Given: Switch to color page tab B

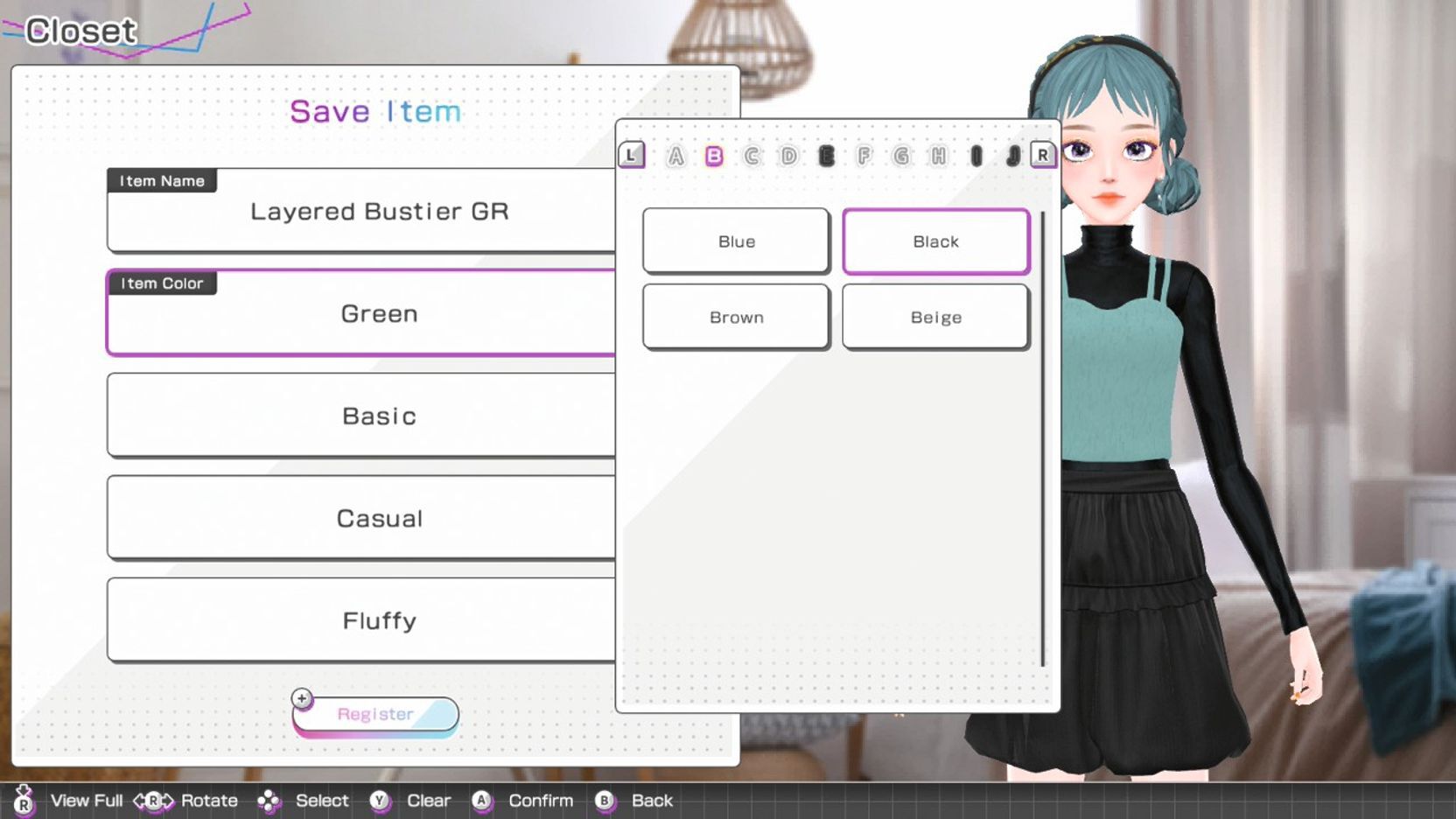Looking at the screenshot, I should [714, 156].
